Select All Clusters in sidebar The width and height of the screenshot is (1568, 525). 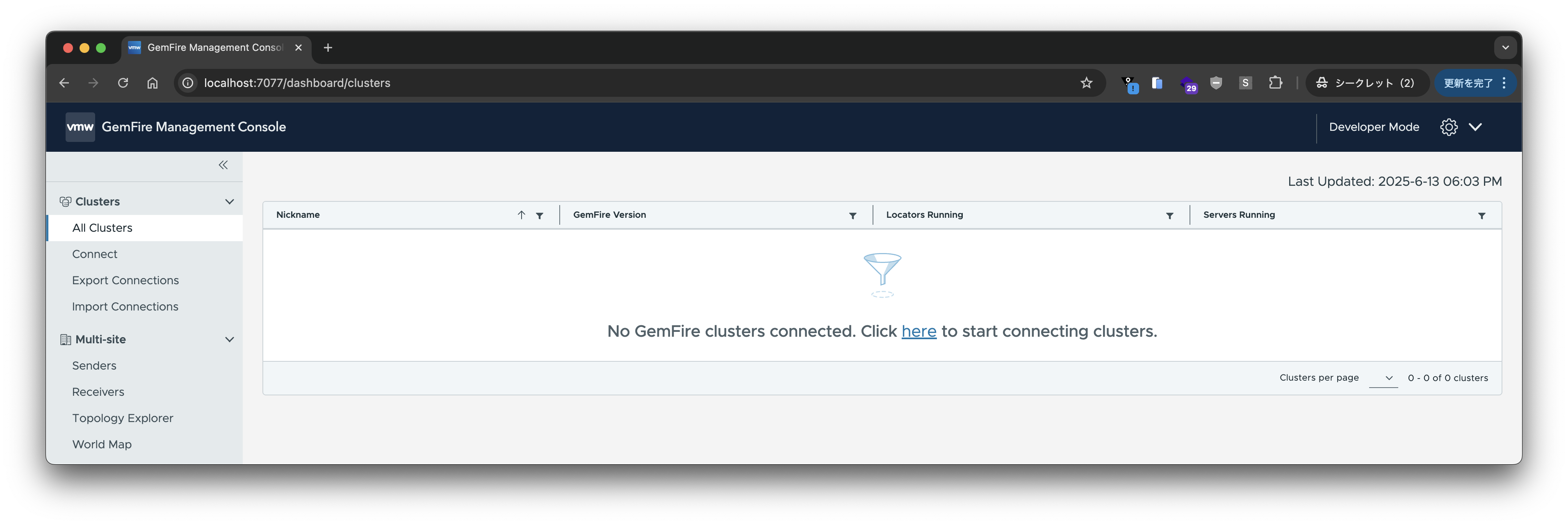pos(102,228)
